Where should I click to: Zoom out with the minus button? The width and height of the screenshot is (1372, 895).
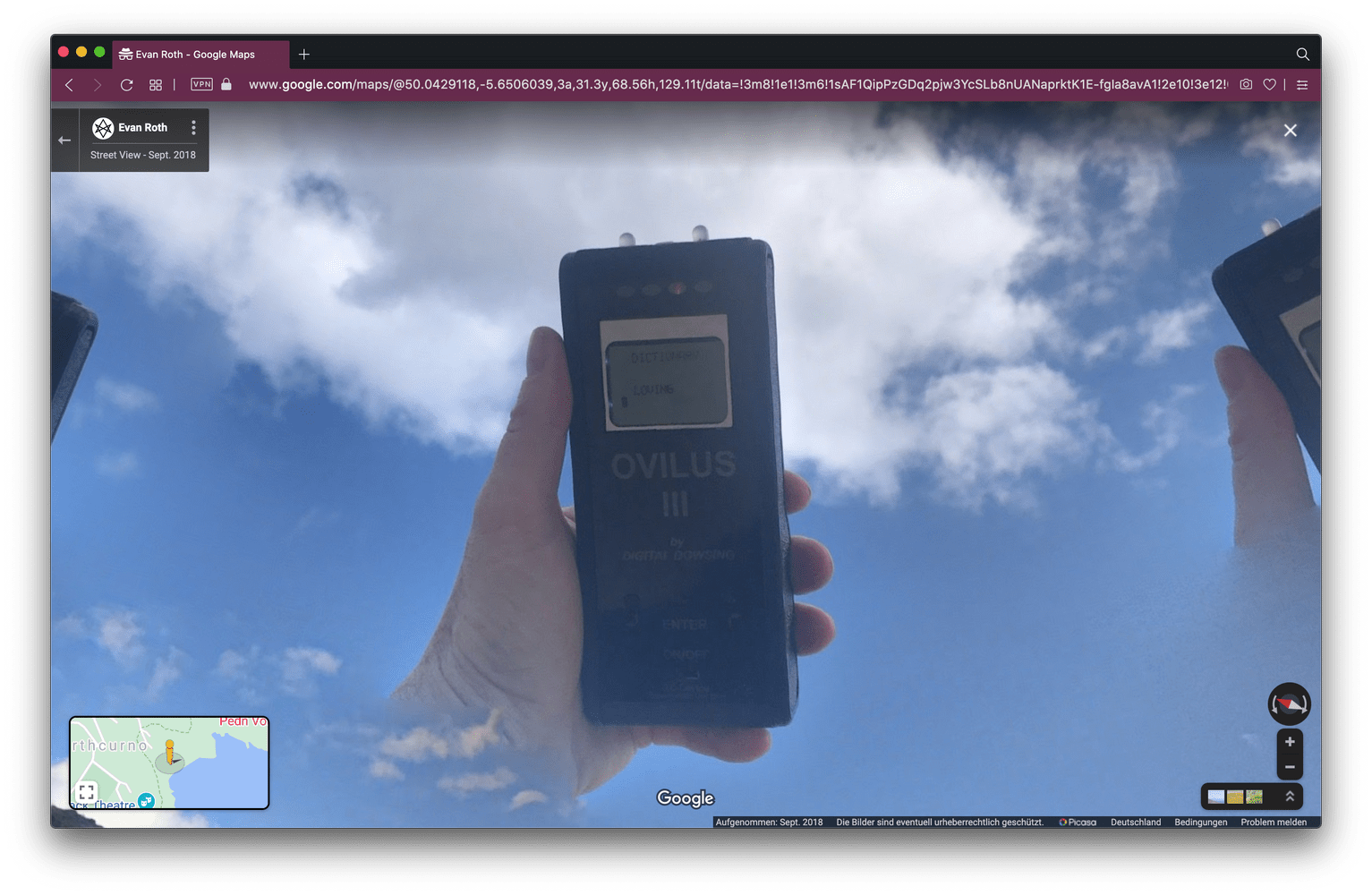pos(1290,767)
